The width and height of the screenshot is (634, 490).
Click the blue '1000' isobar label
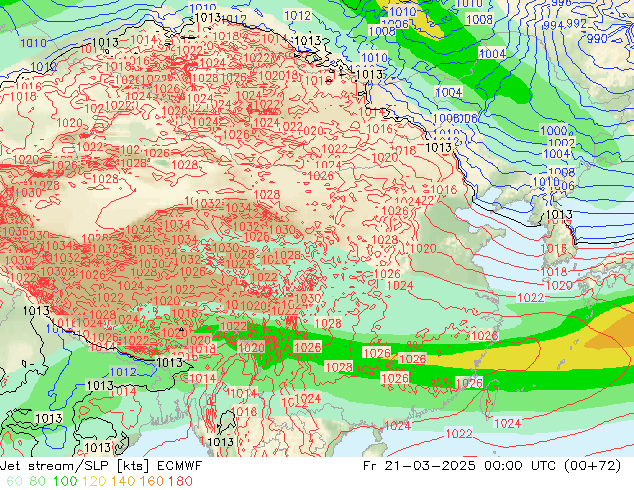(554, 131)
